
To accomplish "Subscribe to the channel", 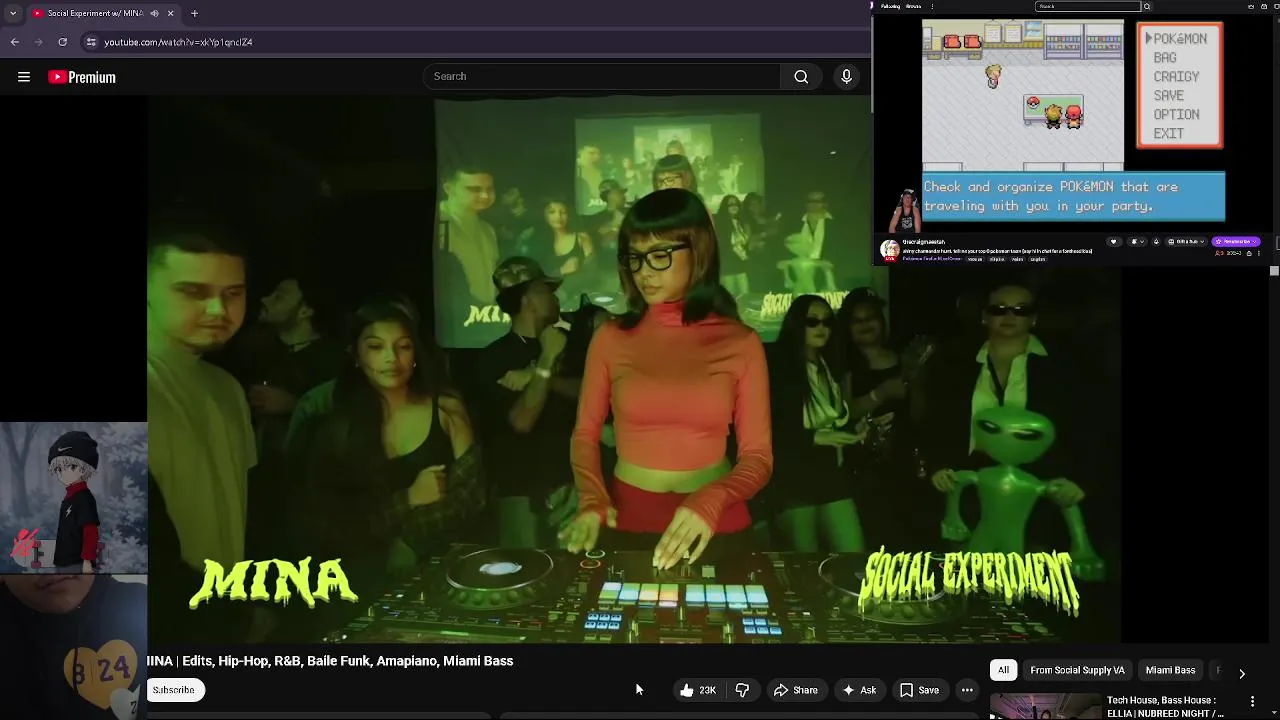I will 174,690.
